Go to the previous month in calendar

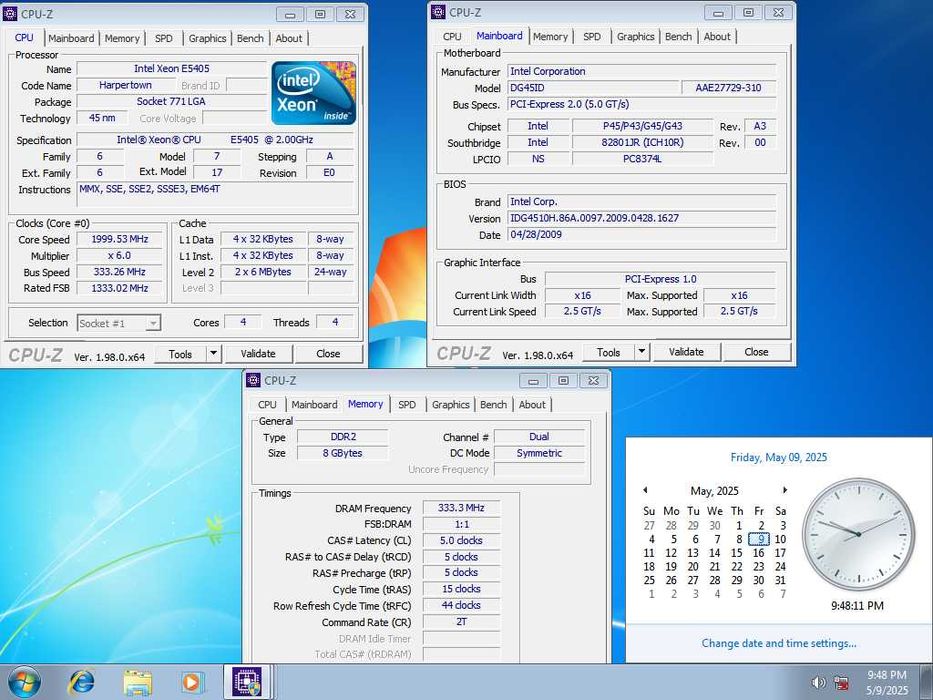[x=645, y=490]
